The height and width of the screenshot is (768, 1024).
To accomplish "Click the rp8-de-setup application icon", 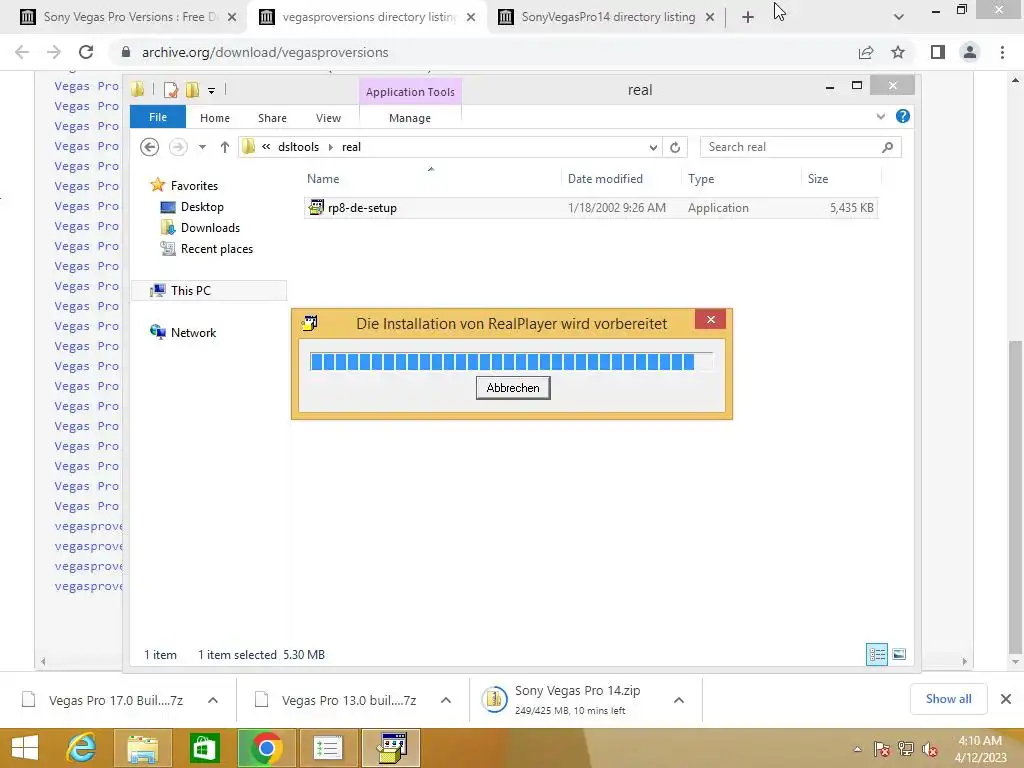I will 316,208.
